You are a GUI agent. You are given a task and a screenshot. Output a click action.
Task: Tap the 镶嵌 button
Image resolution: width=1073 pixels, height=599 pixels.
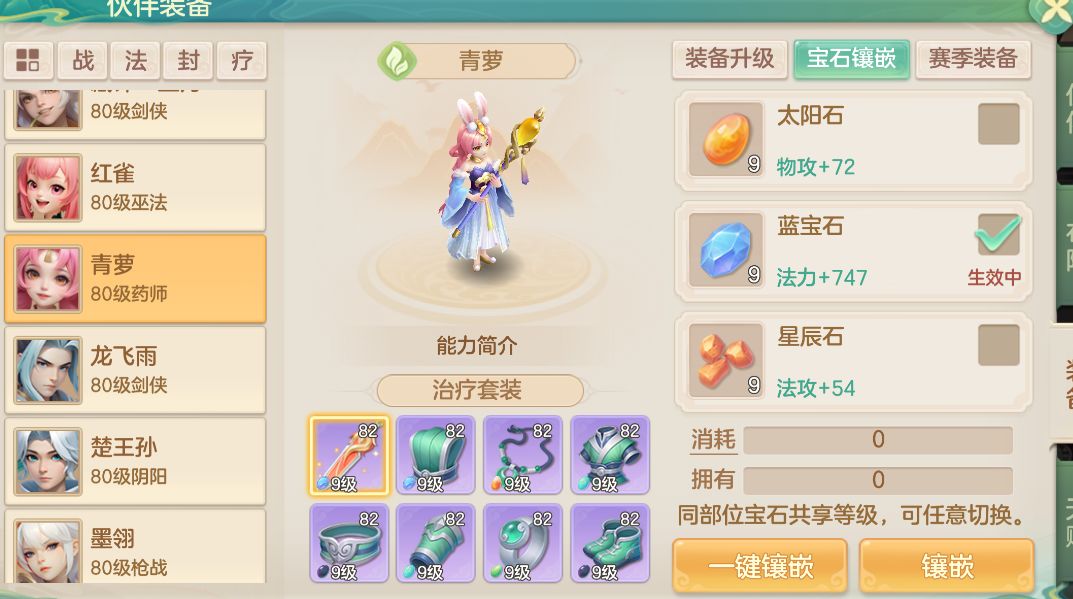947,566
